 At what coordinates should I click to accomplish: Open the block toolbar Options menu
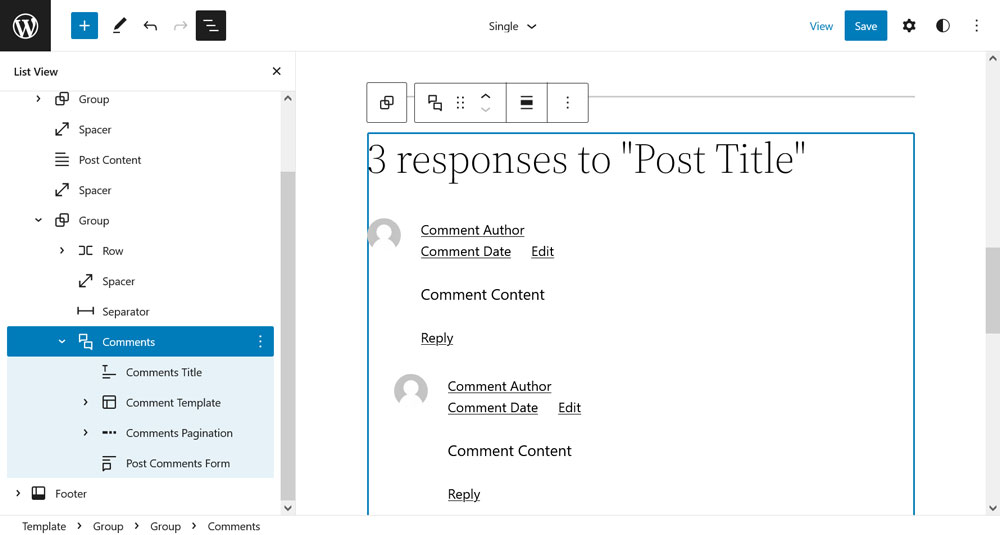pos(568,103)
